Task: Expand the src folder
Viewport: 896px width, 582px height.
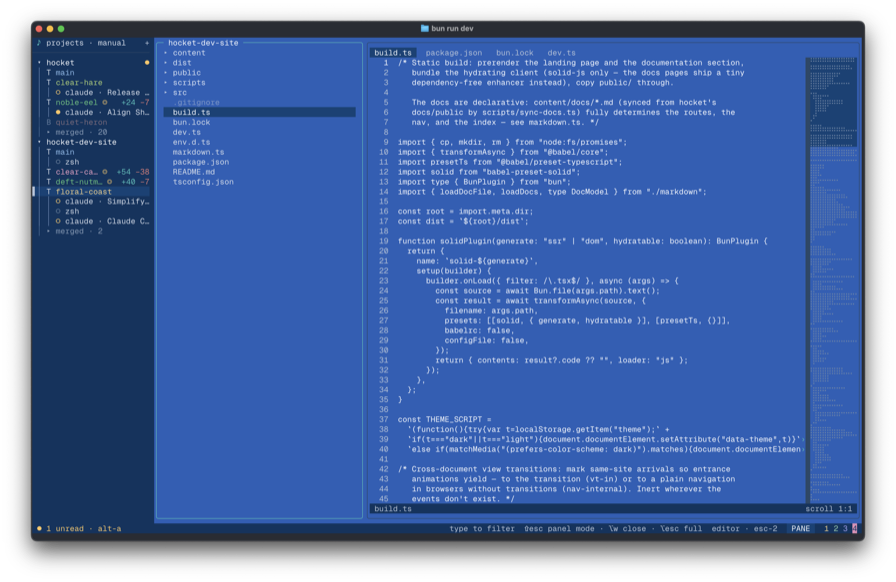Action: click(x=166, y=93)
